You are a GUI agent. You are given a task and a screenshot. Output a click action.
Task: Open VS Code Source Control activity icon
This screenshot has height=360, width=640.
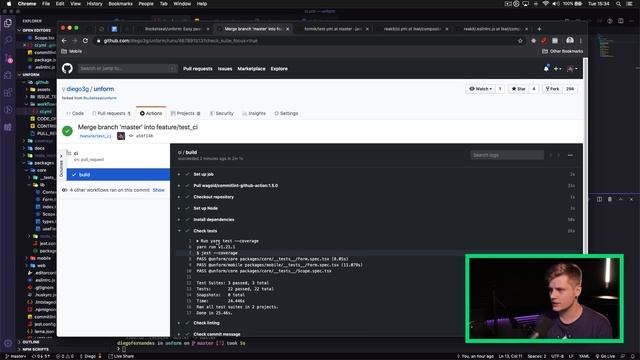(8, 58)
